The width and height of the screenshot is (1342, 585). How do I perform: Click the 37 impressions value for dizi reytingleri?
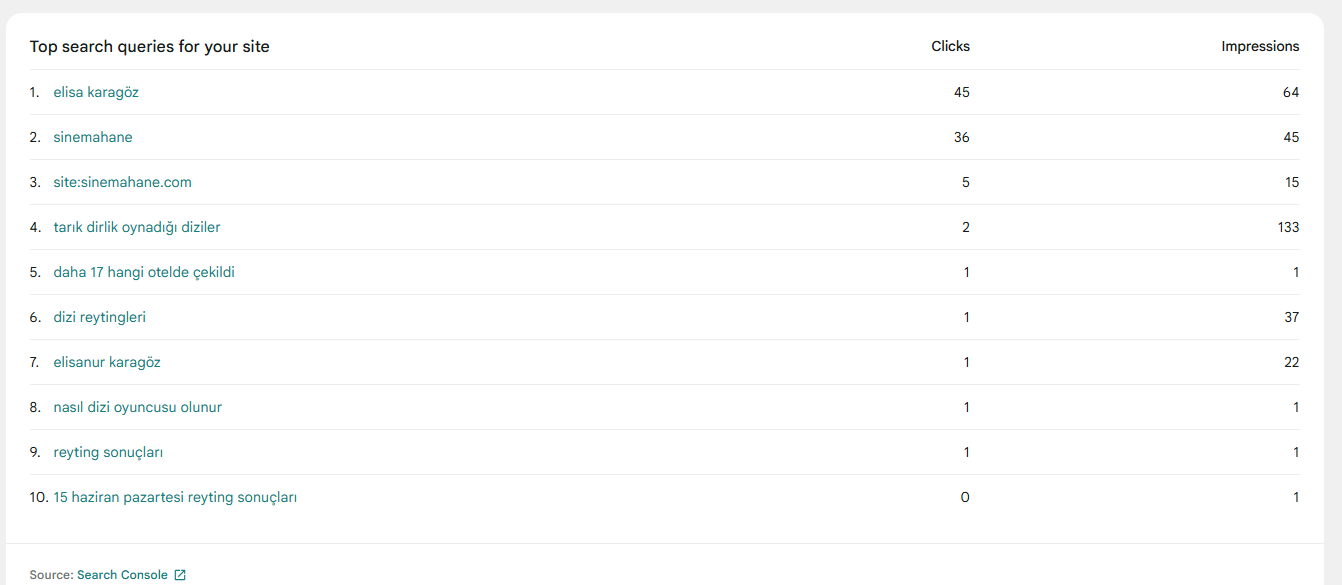click(1292, 317)
